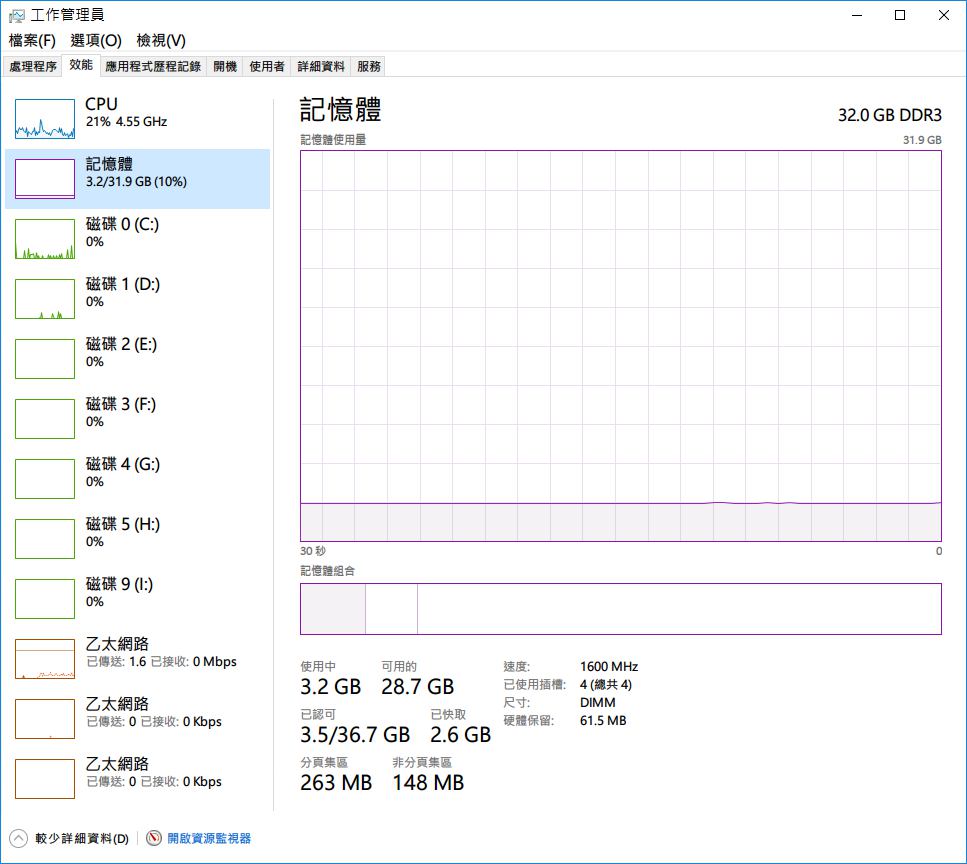This screenshot has height=864, width=967.
Task: Select the CPU performance graph thumbnail
Action: tap(45, 119)
